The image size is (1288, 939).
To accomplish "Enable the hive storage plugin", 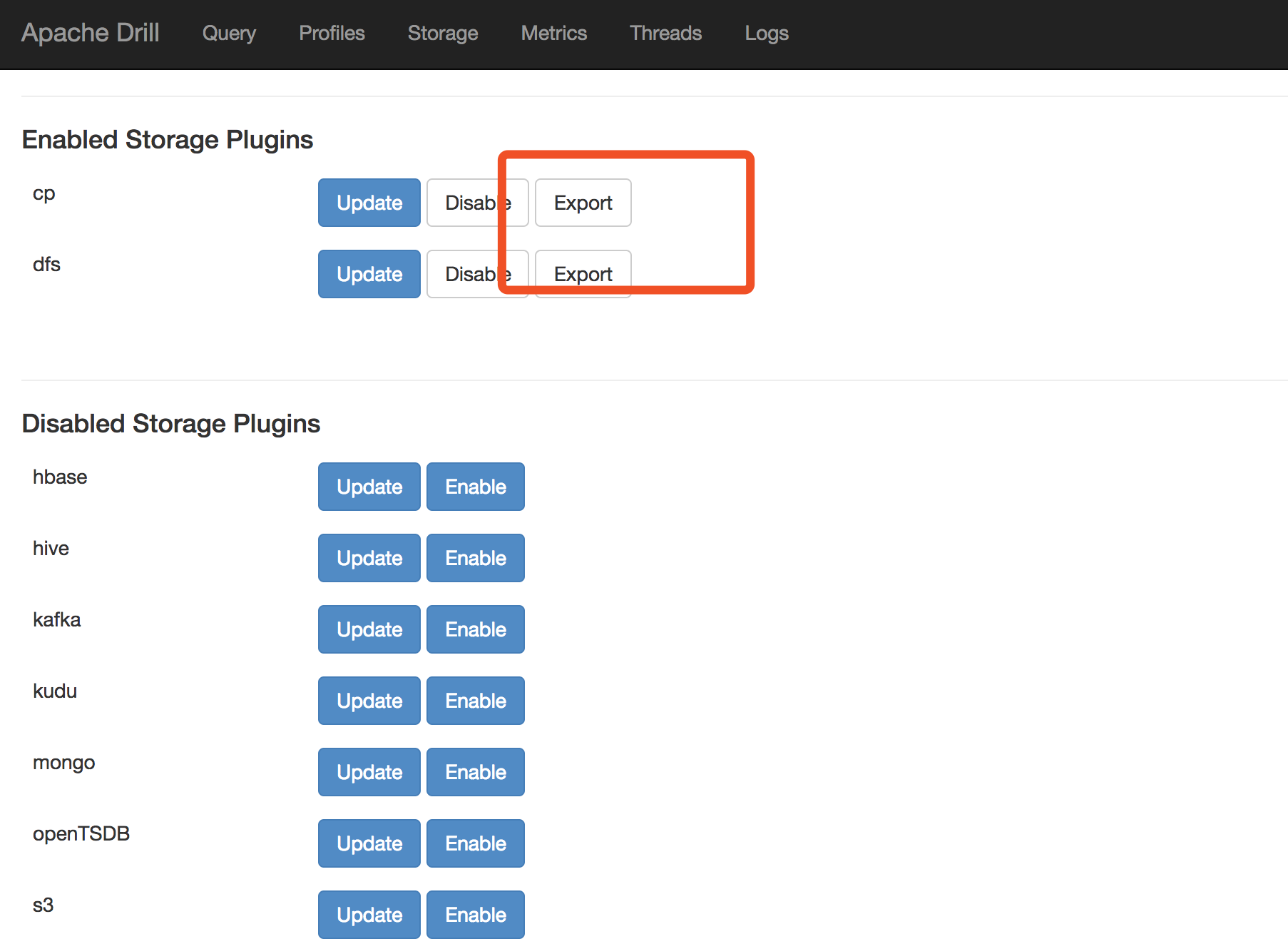I will (x=476, y=558).
